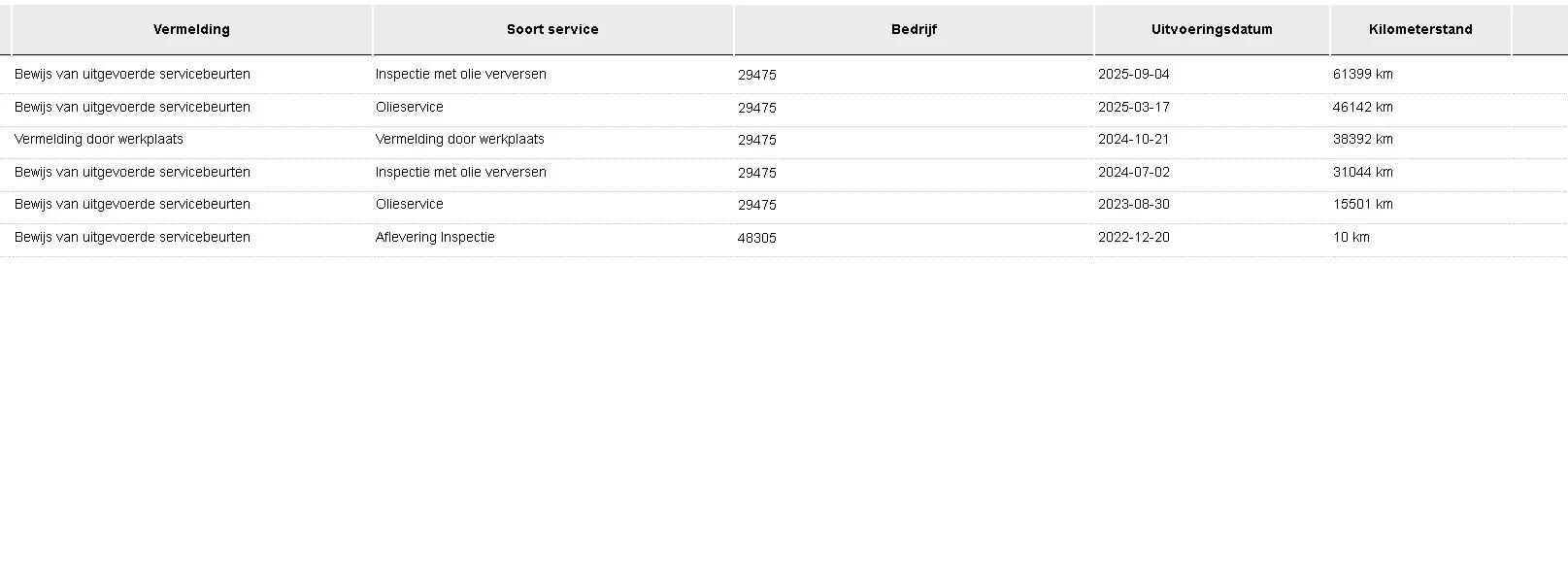Click the 61399 km mileage cell

coord(1363,74)
